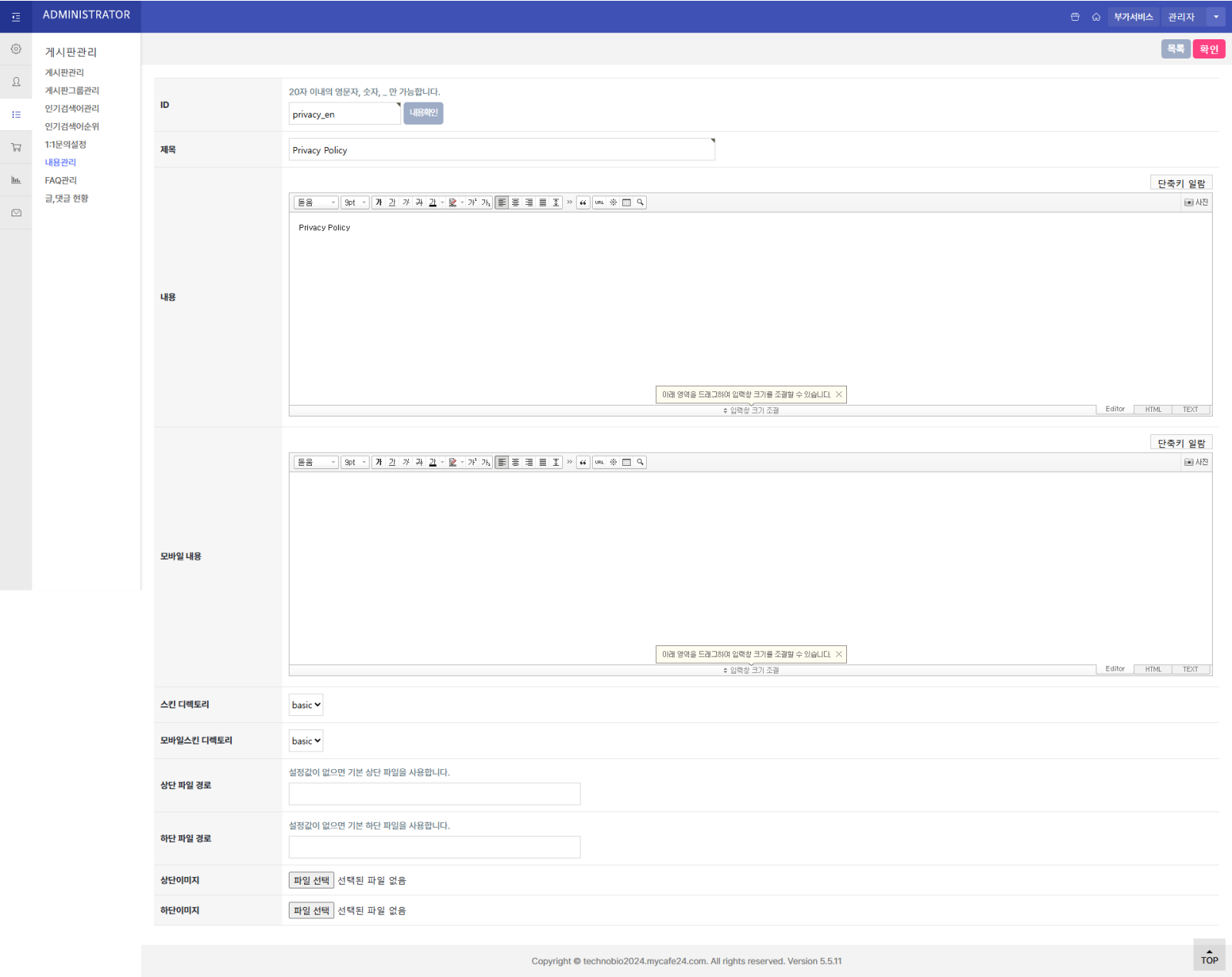Open the settings gear section in sidebar
The image size is (1232, 977).
16,49
